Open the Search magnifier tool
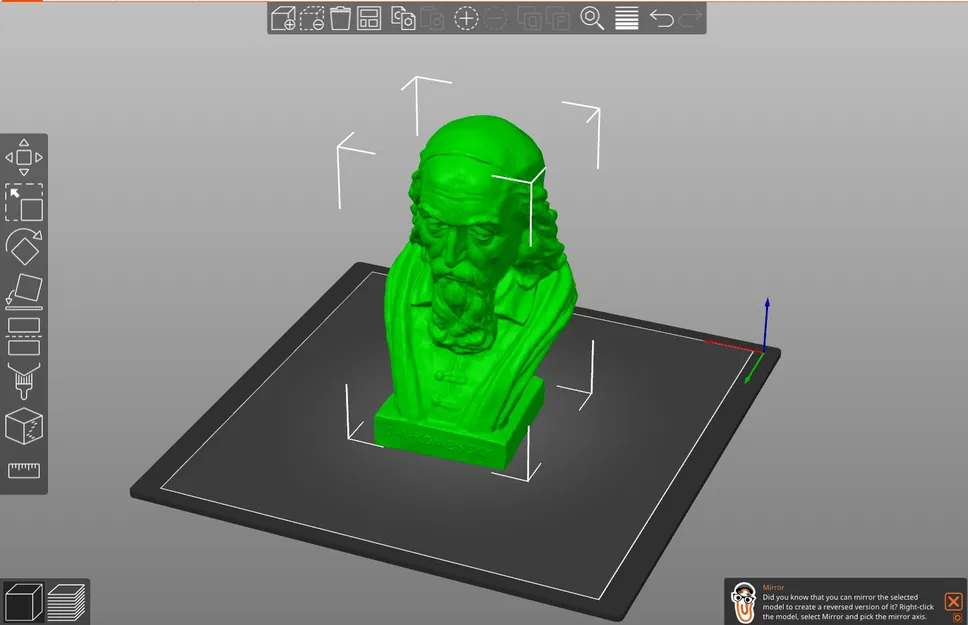Image resolution: width=968 pixels, height=625 pixels. (592, 19)
